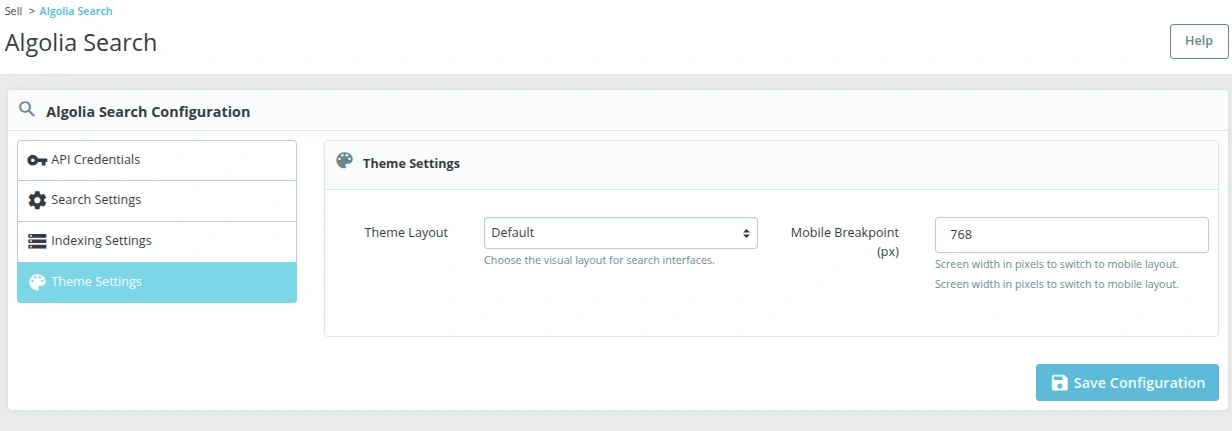
Task: Click the key icon beside API Credentials
Action: 37,160
